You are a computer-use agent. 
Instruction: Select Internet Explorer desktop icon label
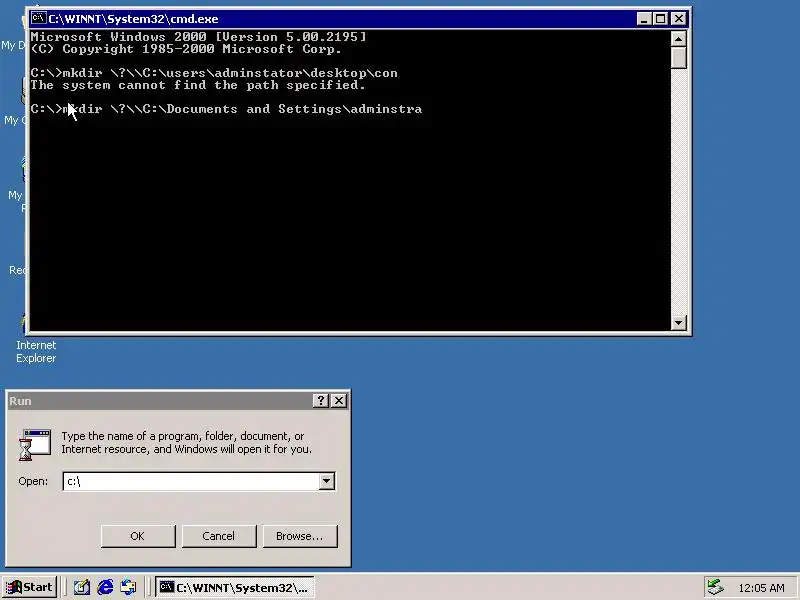coord(36,352)
